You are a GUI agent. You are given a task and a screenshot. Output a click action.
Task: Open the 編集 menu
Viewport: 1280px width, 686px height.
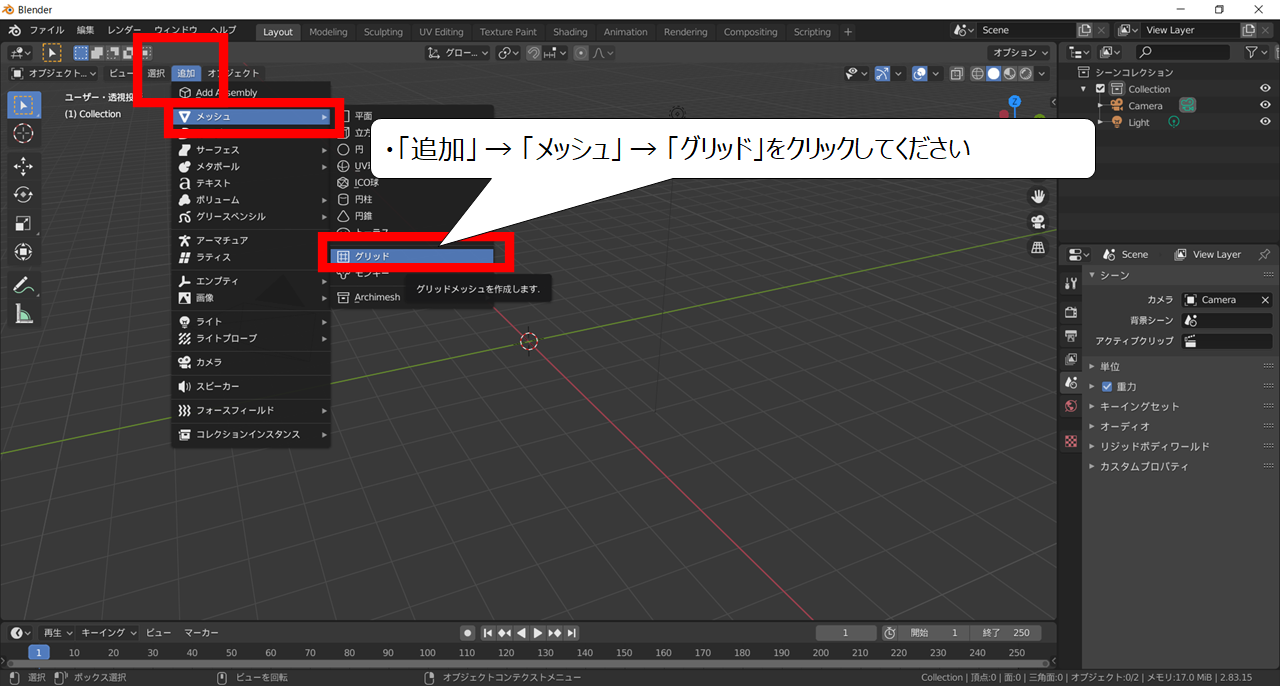(86, 30)
